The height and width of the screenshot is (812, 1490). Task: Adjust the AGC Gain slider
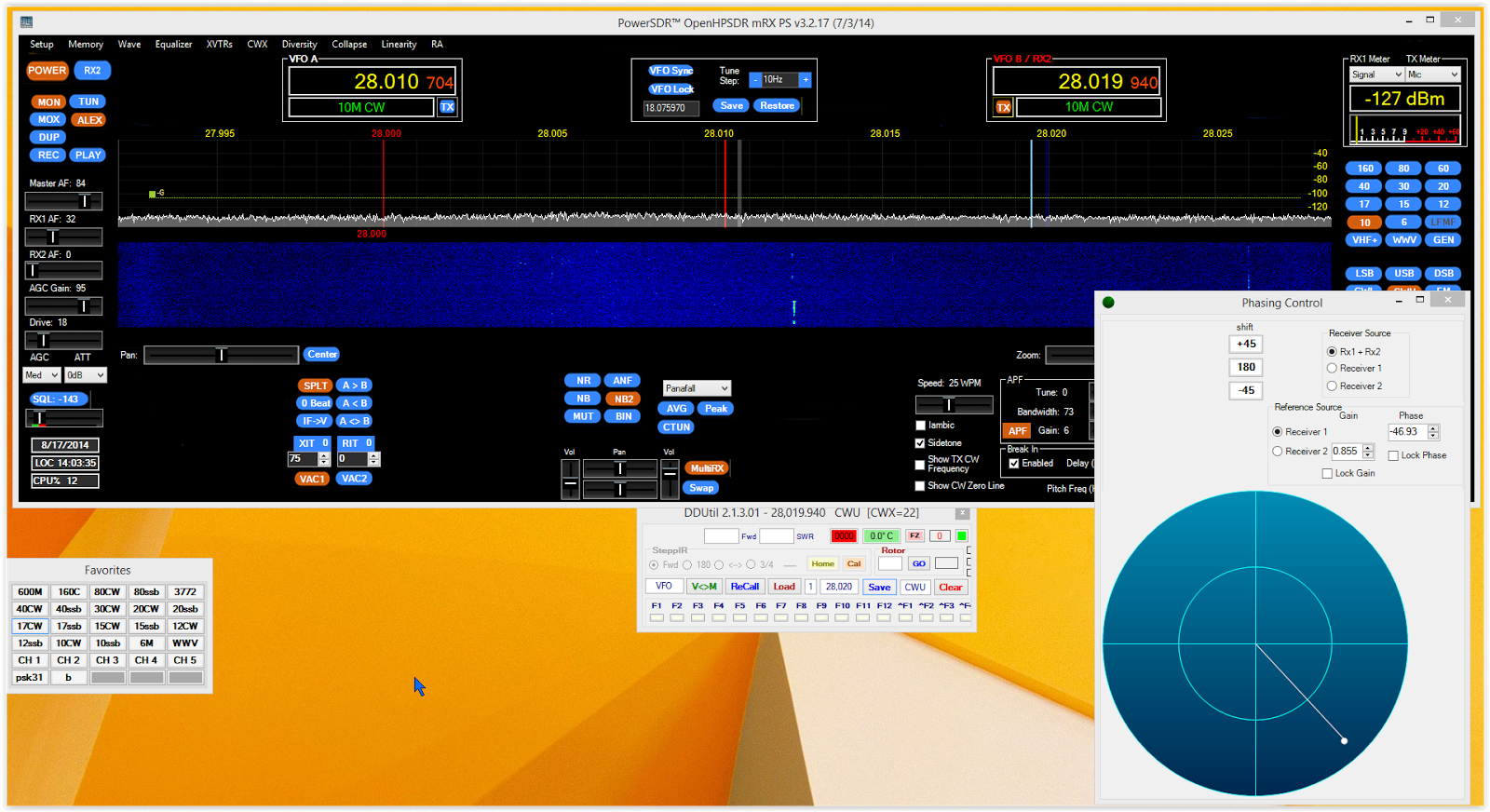pyautogui.click(x=63, y=306)
